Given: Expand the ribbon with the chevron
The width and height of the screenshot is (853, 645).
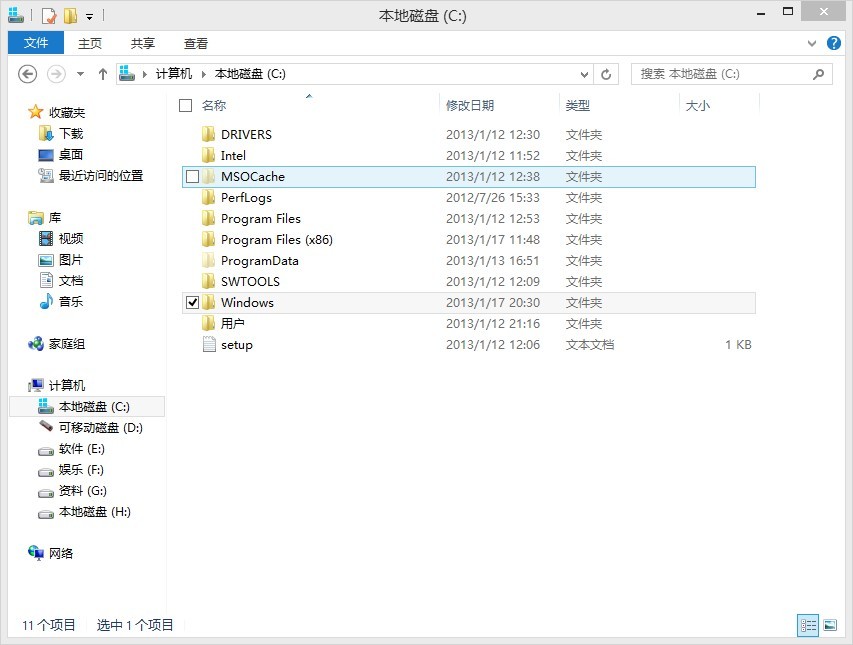Looking at the screenshot, I should [812, 44].
